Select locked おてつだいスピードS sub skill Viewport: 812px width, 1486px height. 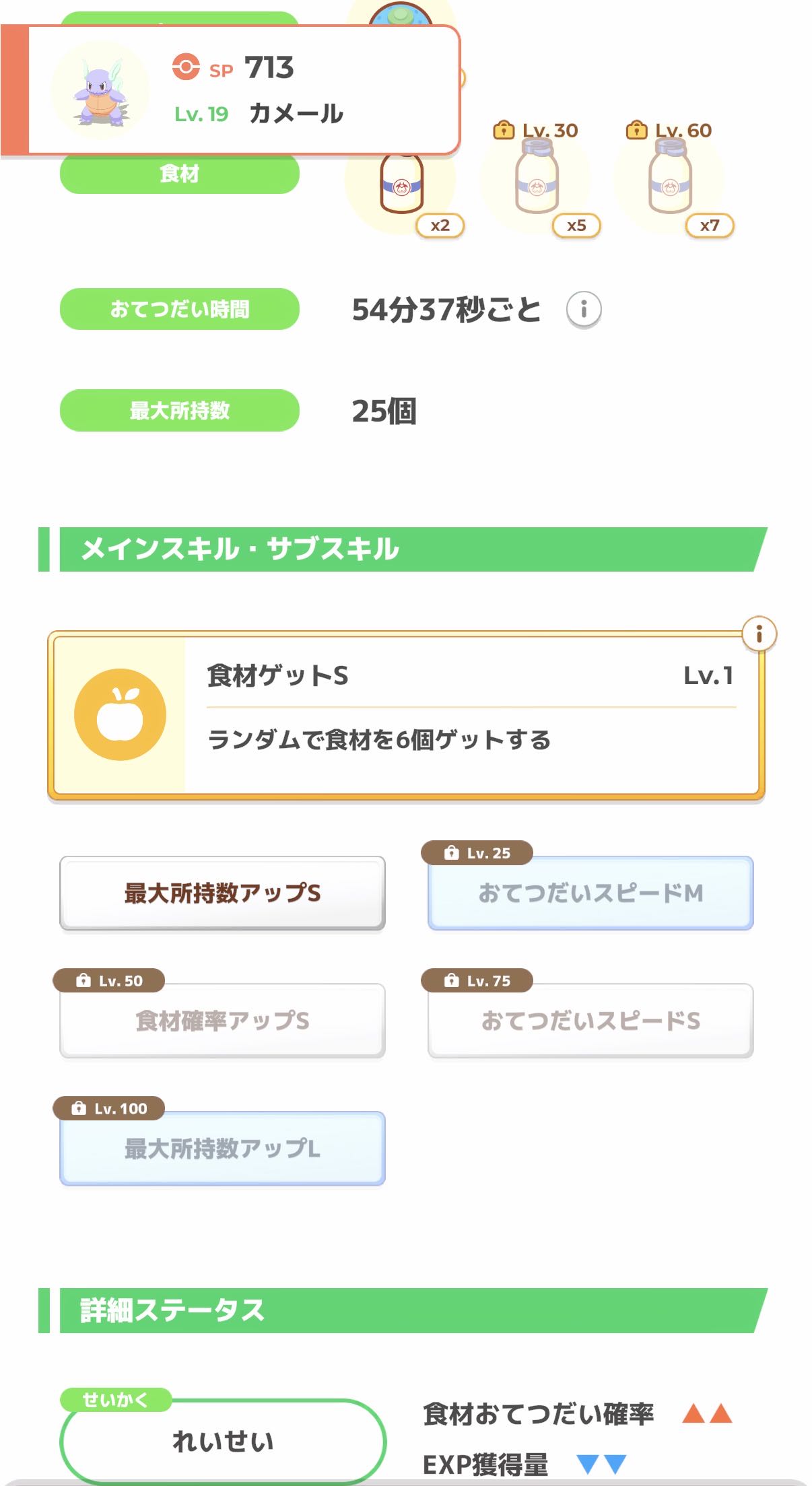590,1021
